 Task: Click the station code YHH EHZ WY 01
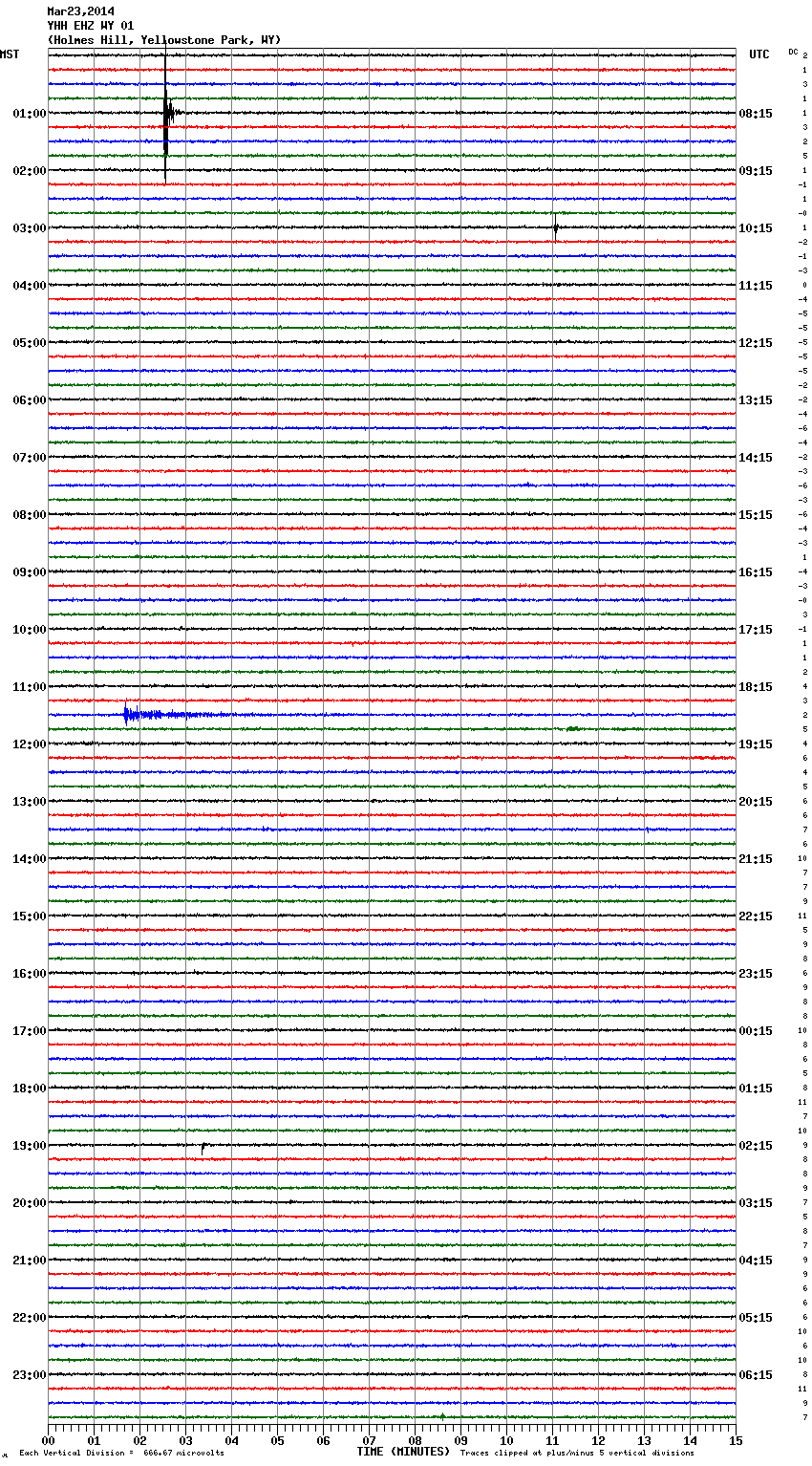click(91, 26)
